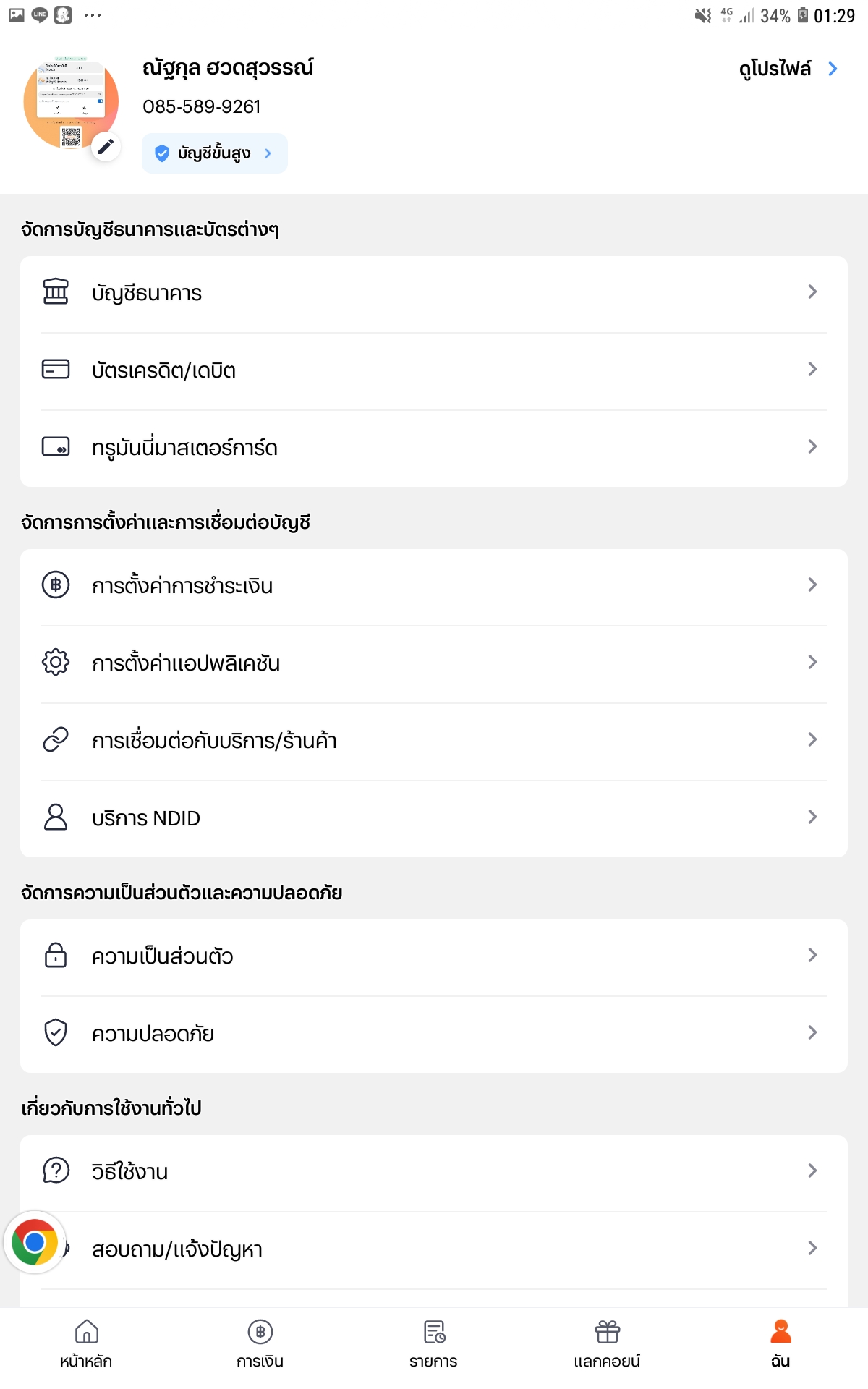This screenshot has width=868, height=1389.
Task: Expand the NDID service row chevron
Action: (812, 817)
